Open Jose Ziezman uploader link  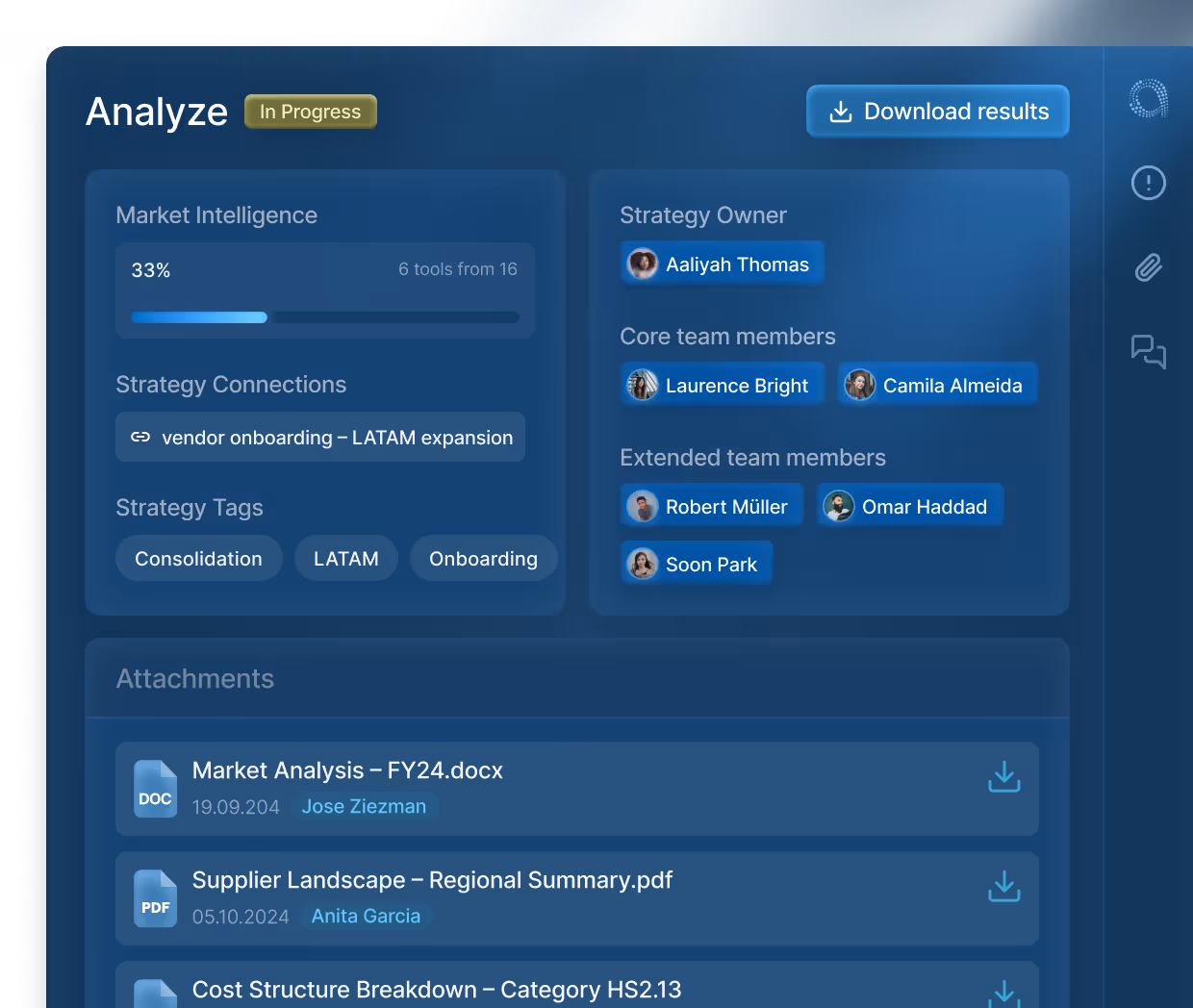tap(364, 806)
